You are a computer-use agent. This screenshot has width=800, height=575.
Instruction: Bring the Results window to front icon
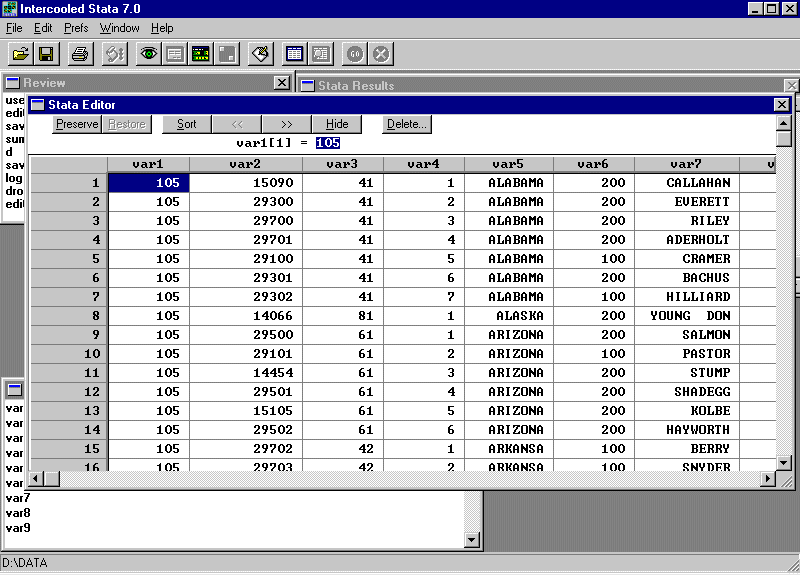point(175,54)
